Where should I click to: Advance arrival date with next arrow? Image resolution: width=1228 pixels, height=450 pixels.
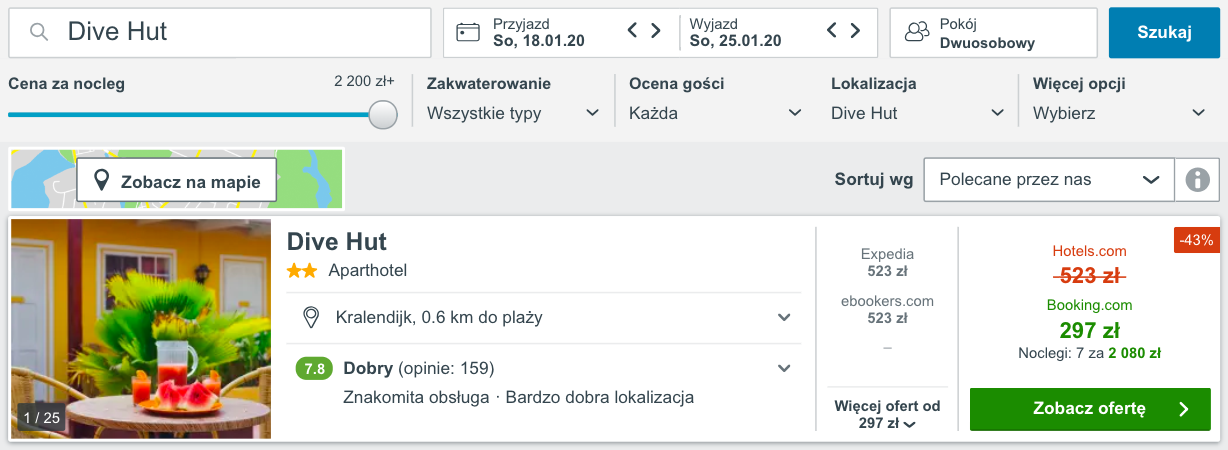coord(656,31)
